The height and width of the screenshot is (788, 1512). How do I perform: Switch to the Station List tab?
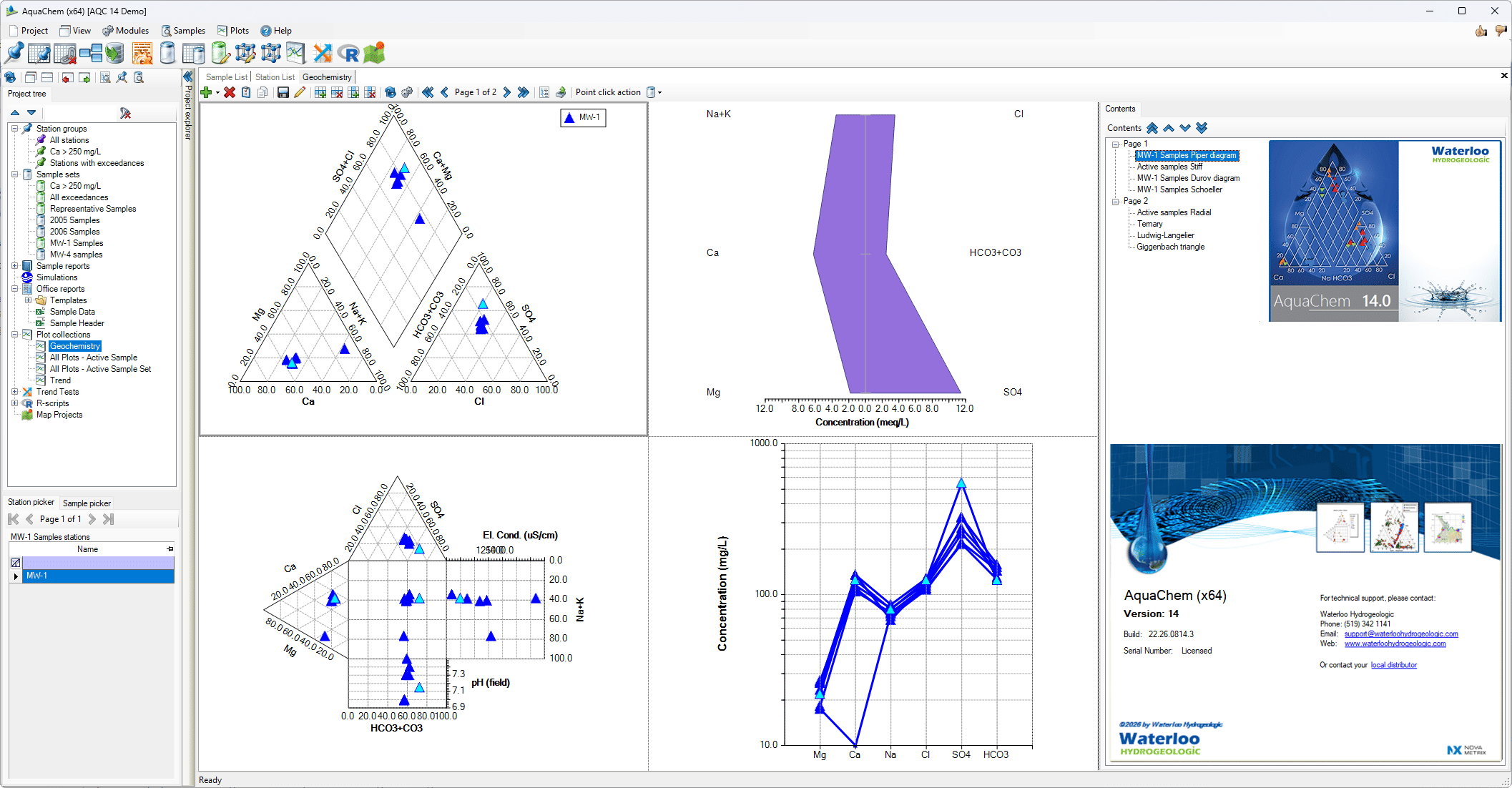coord(275,77)
